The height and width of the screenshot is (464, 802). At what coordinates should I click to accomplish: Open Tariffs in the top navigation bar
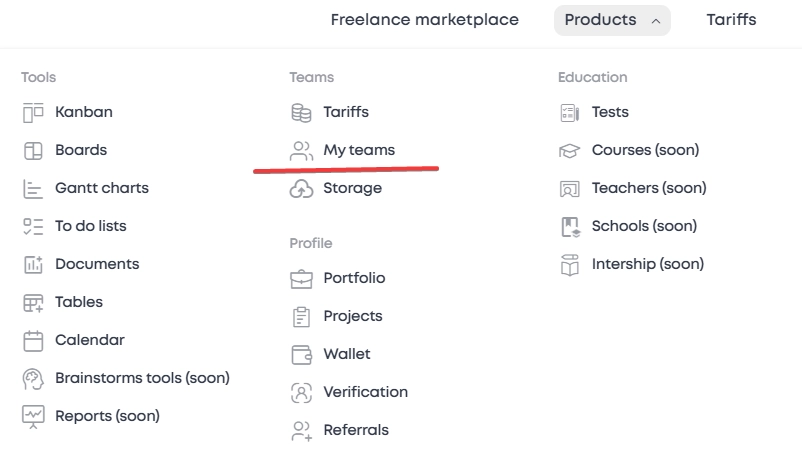point(731,20)
